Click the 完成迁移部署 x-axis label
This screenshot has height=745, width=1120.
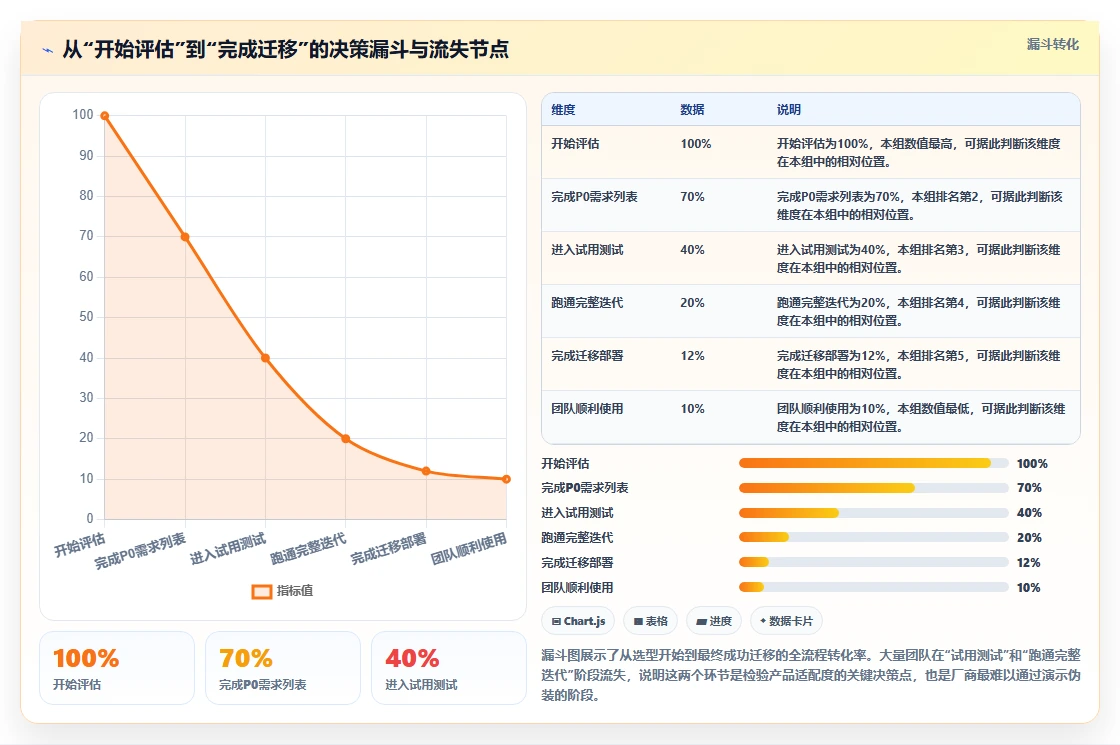389,549
